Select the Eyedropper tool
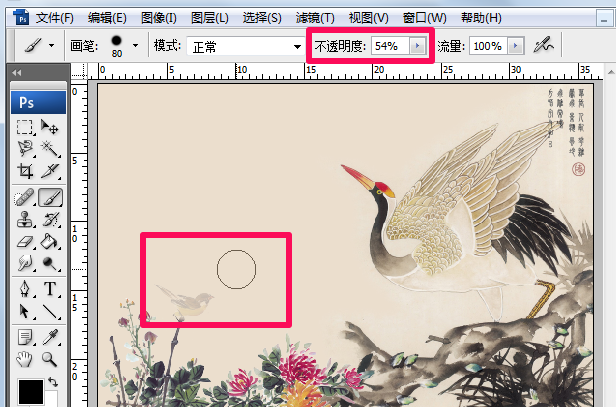 pyautogui.click(x=50, y=337)
